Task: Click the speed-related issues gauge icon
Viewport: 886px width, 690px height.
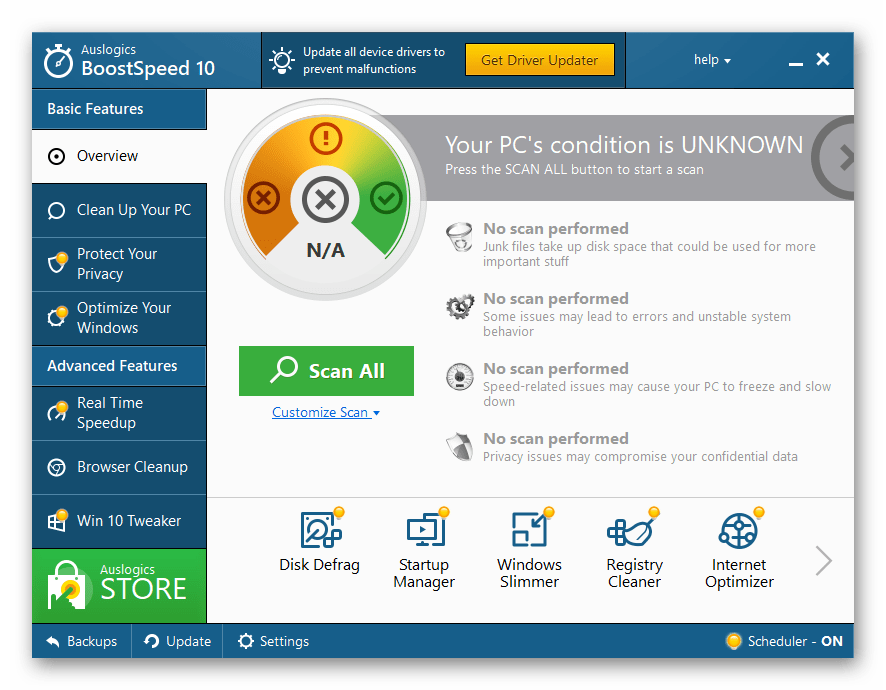Action: tap(460, 377)
